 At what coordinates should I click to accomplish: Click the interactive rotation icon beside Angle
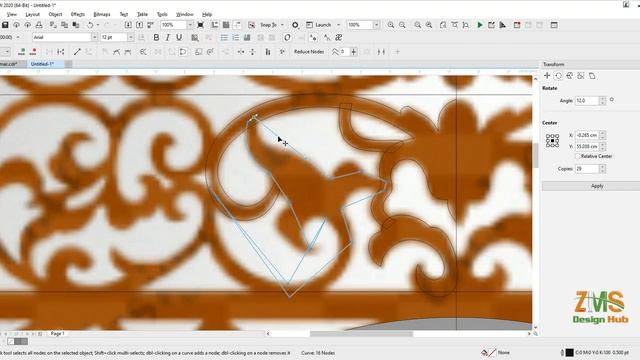(x=611, y=100)
